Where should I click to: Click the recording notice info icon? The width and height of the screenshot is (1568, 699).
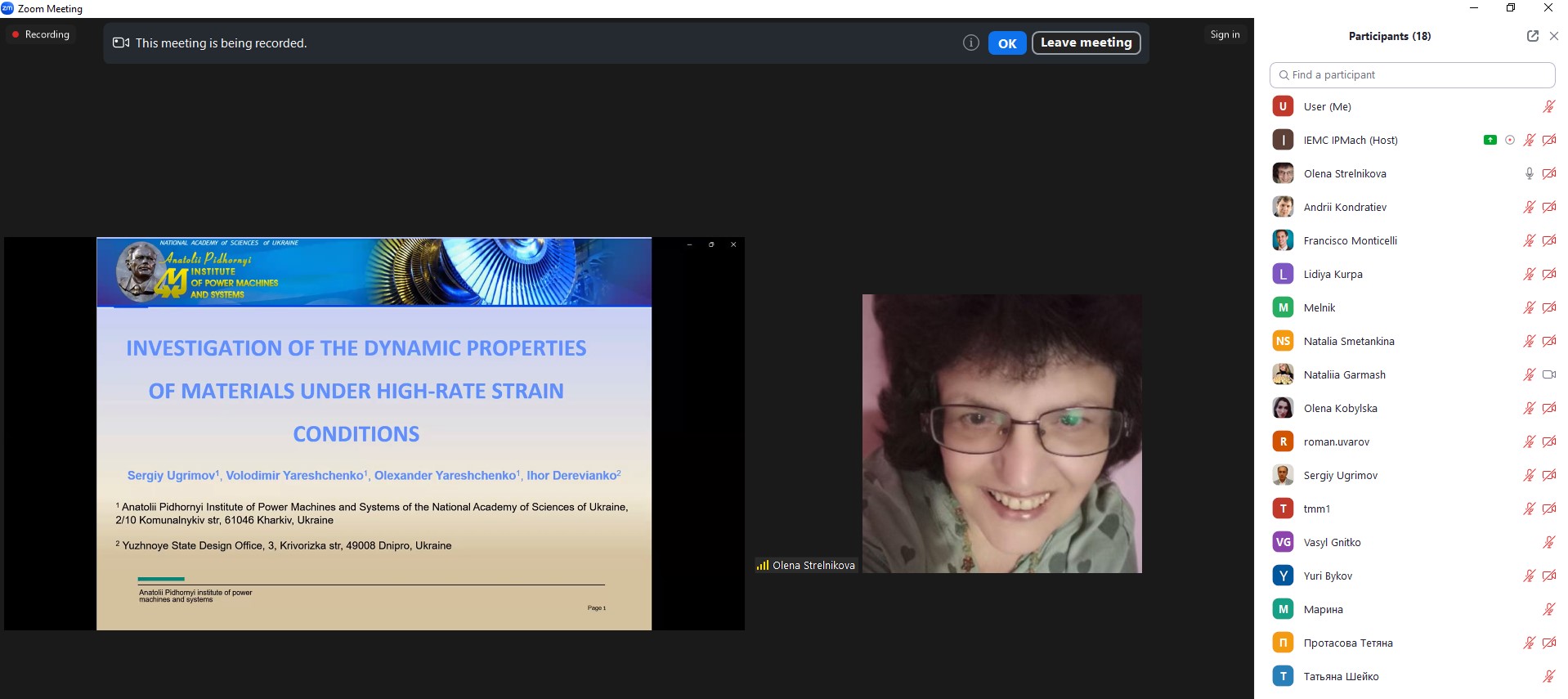tap(970, 43)
